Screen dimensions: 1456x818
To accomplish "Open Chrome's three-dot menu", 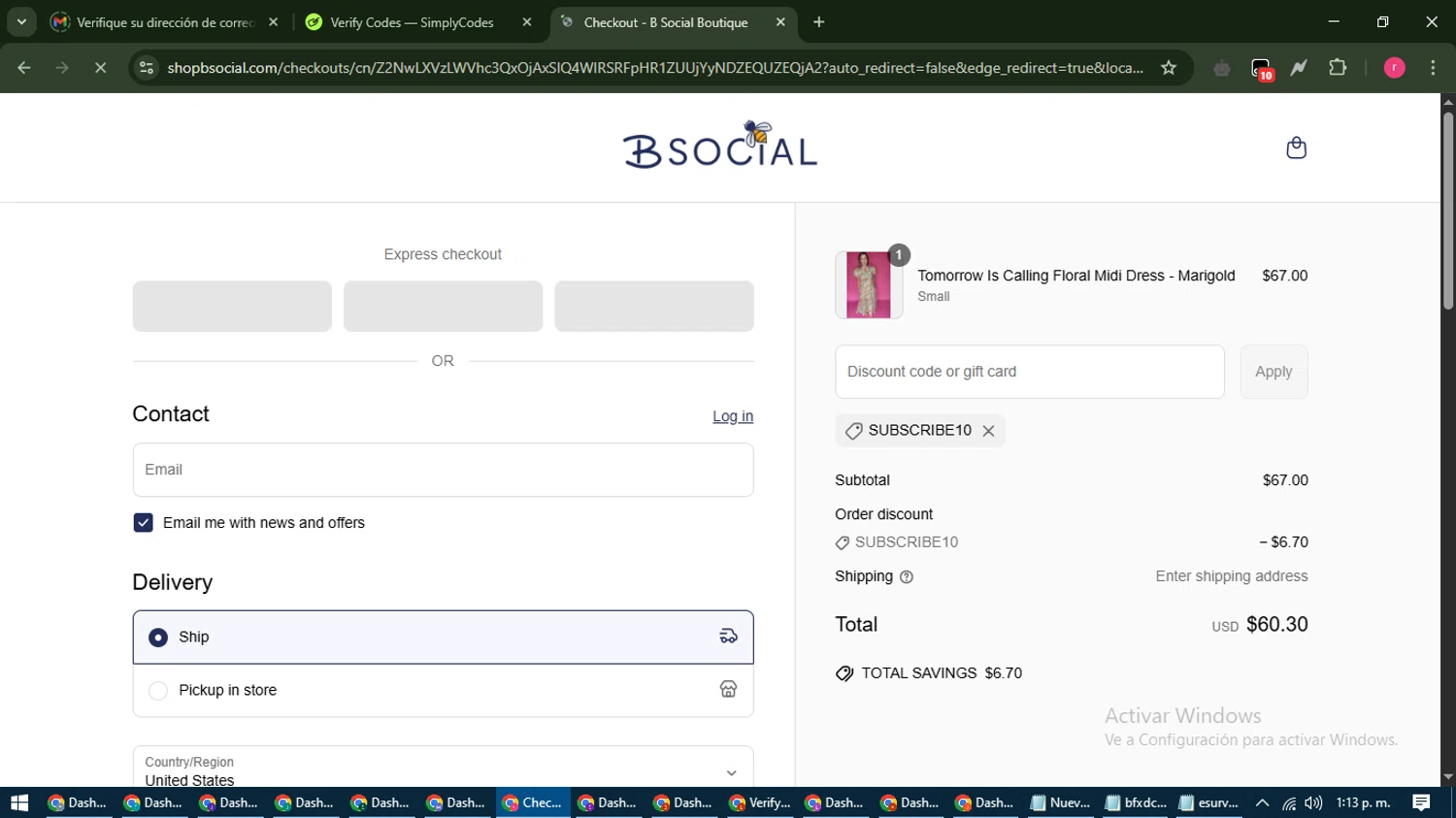I will pos(1433,68).
